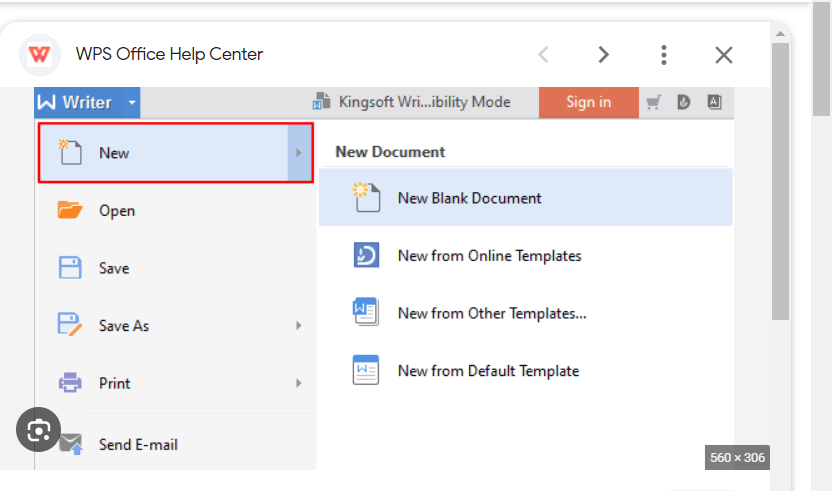Click the WPS Office Help Center title

tap(169, 54)
